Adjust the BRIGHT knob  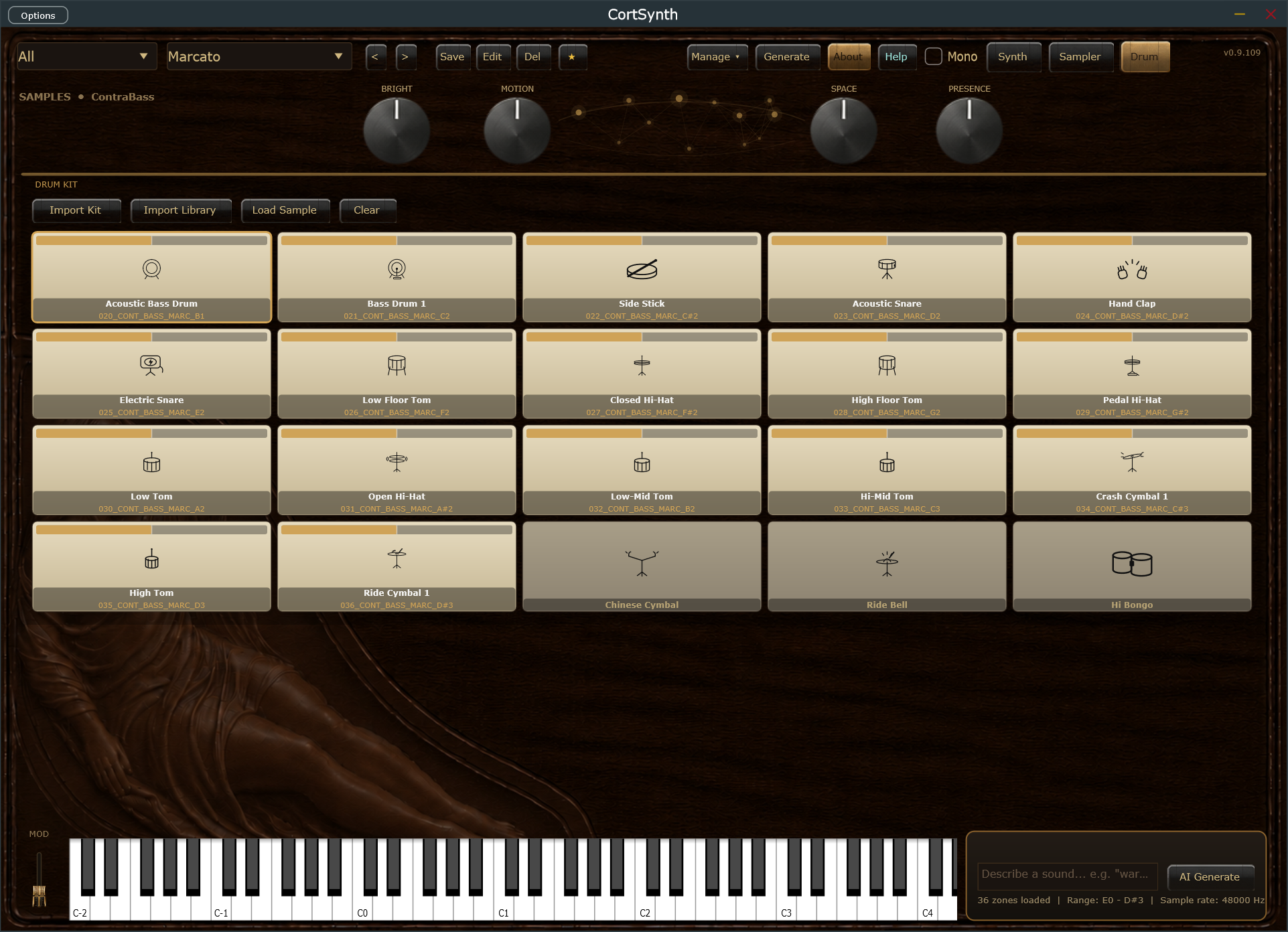[x=397, y=130]
